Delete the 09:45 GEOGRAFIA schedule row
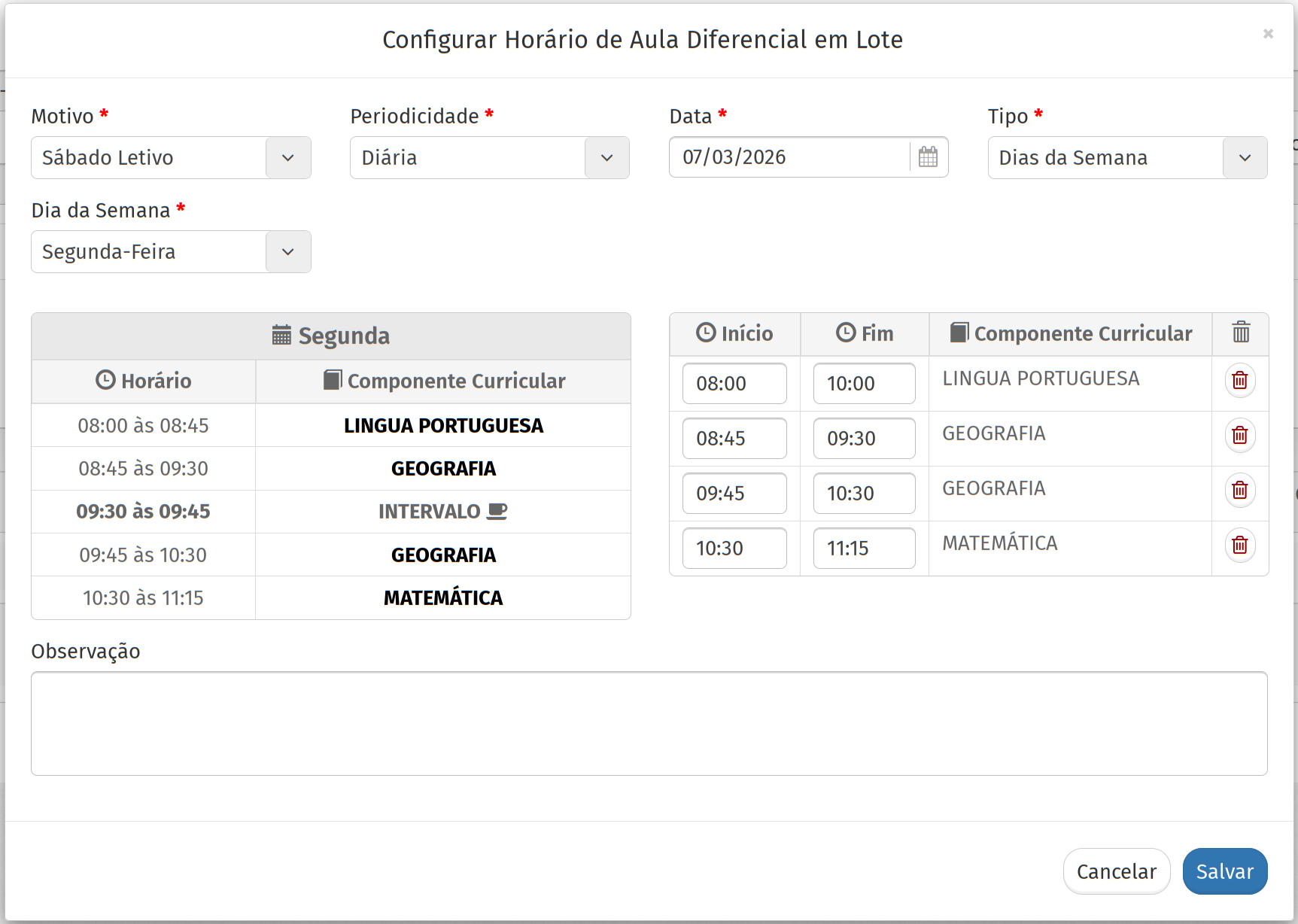The image size is (1298, 924). pos(1239,491)
